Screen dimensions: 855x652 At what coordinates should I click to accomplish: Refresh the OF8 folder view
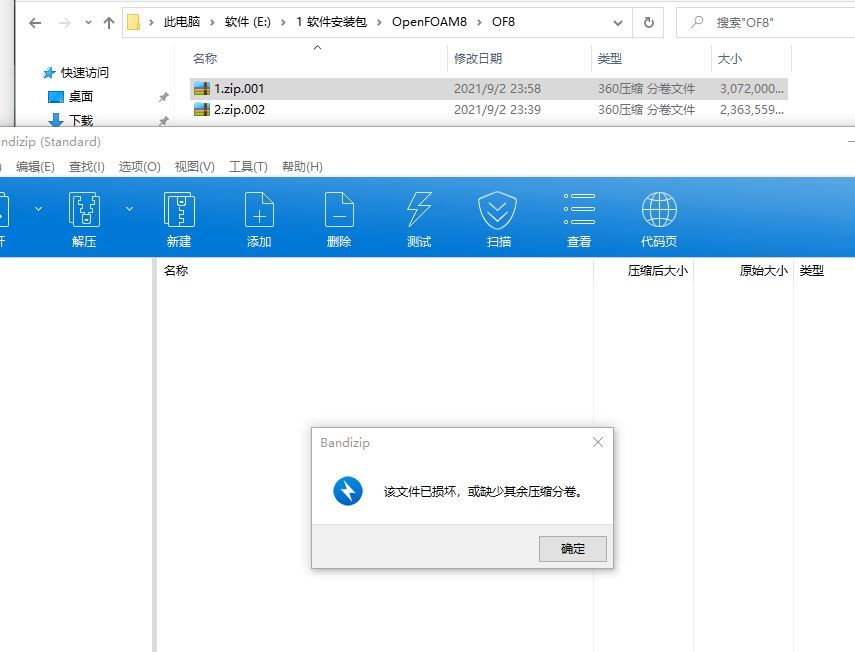click(648, 22)
